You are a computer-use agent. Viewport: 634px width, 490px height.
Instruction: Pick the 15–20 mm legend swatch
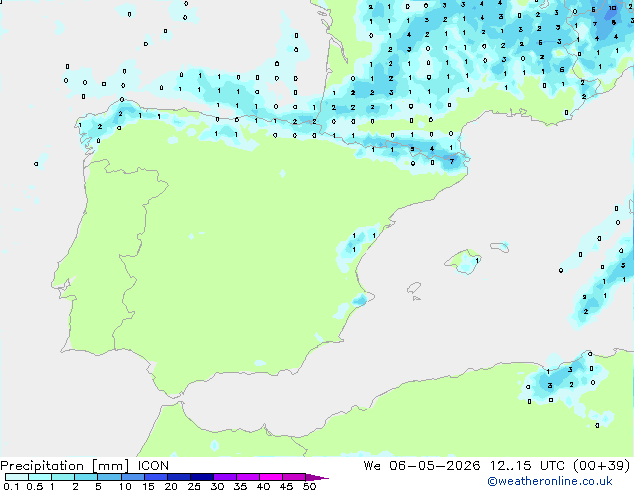click(155, 477)
